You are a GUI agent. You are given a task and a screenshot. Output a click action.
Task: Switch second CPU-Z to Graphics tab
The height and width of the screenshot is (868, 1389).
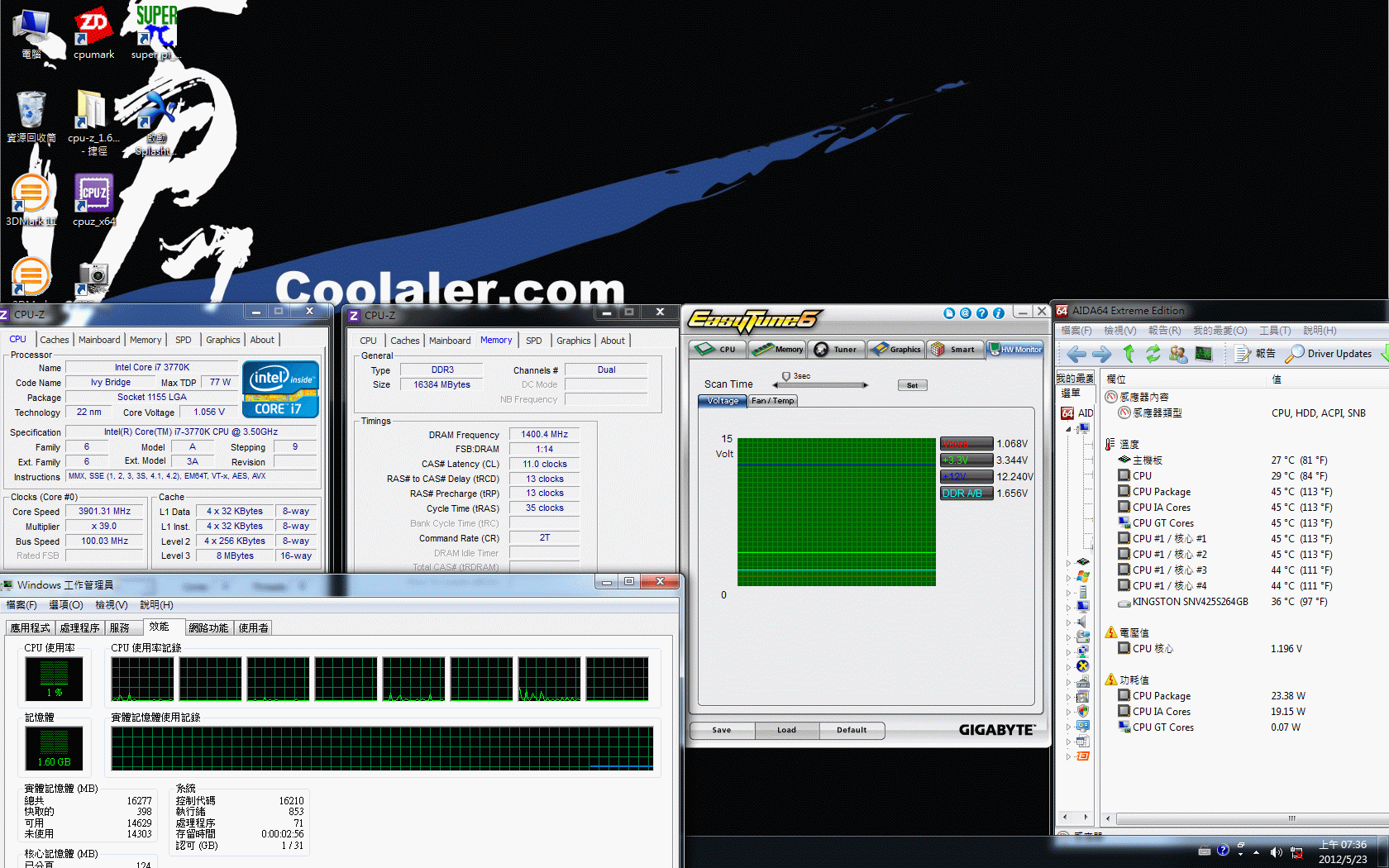[574, 341]
